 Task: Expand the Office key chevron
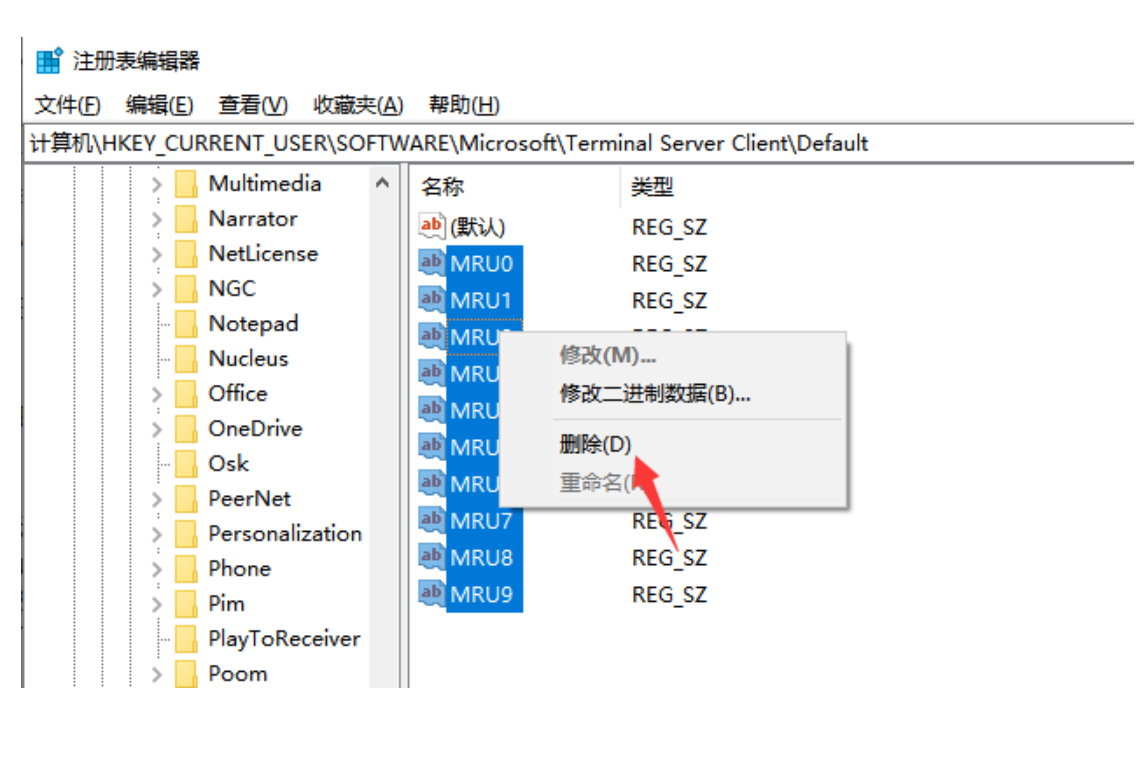point(156,395)
